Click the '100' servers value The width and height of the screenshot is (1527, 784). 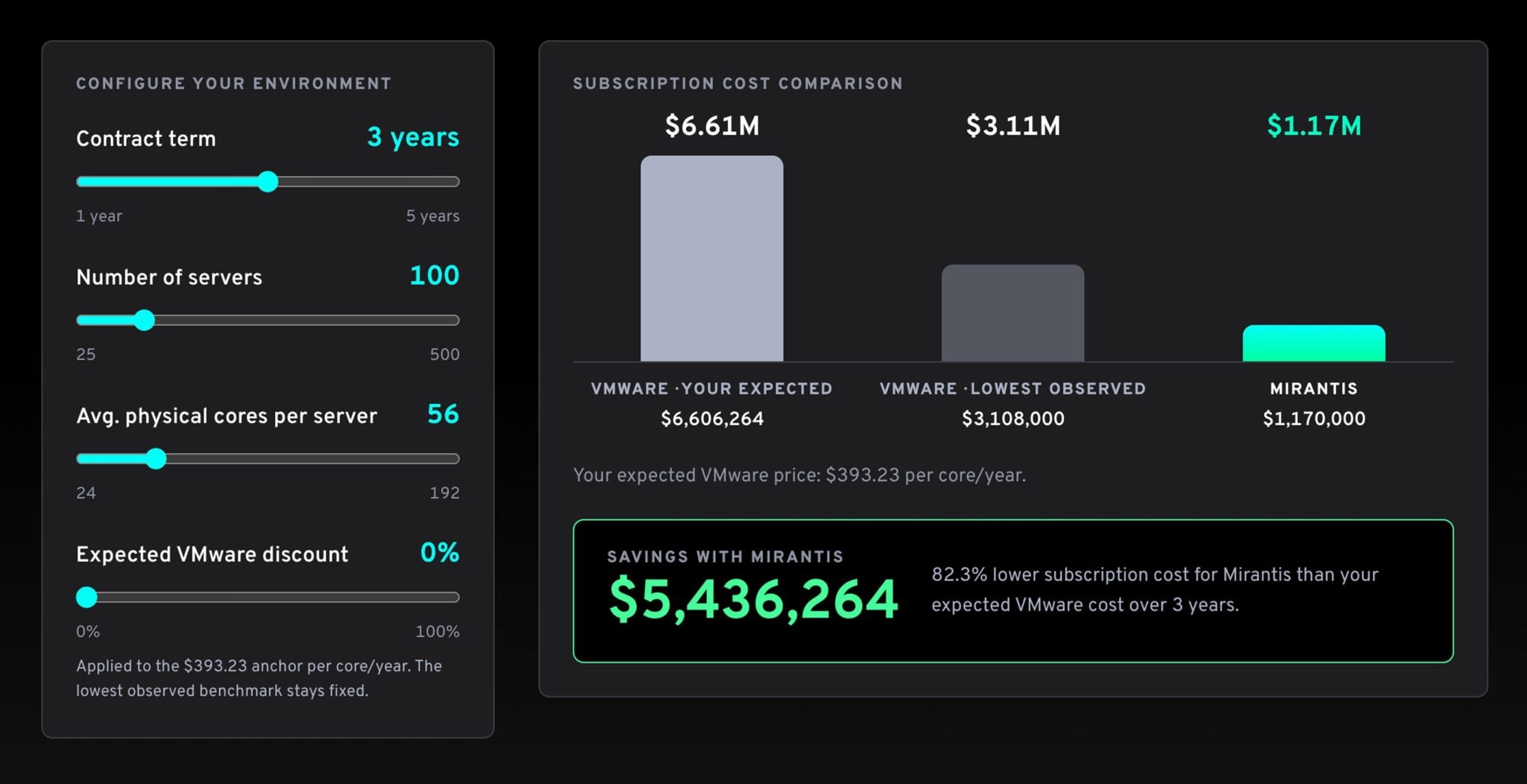point(434,275)
